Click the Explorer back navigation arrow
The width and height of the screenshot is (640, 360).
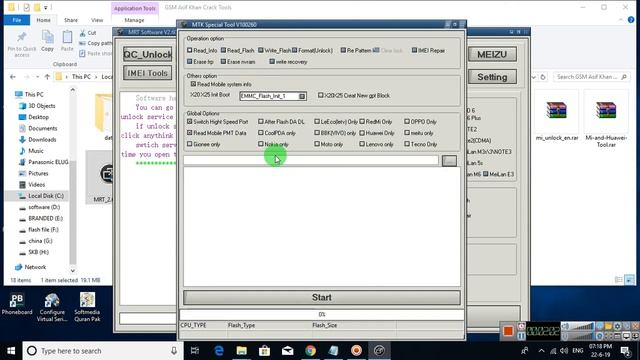pos(13,77)
